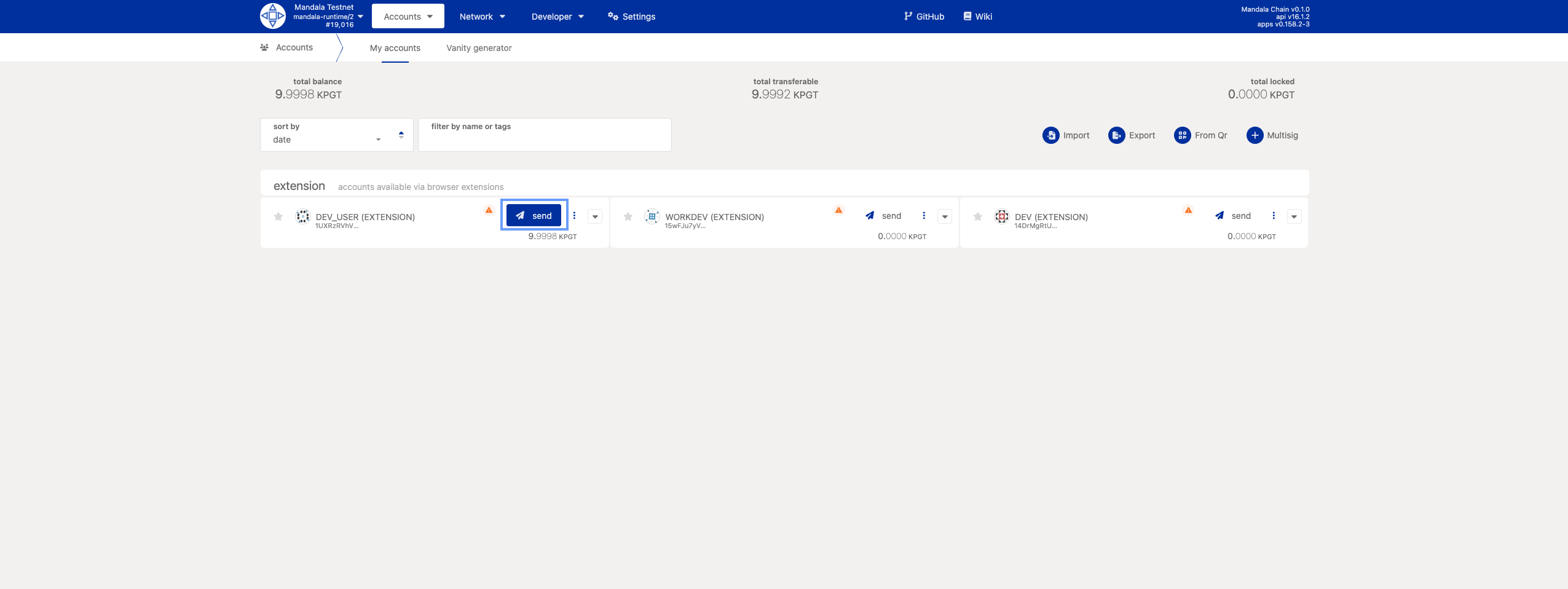Open the Accounts menu
Screen dimensions: 1568x589
click(x=408, y=17)
